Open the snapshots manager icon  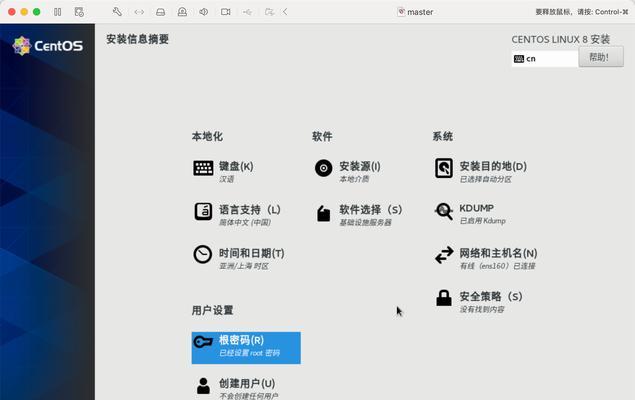pyautogui.click(x=79, y=12)
